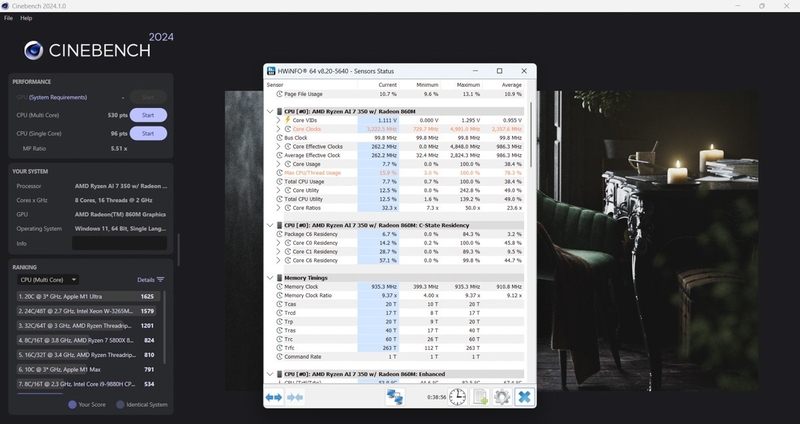This screenshot has width=800, height=424.
Task: Click the Cinebench left panel scrollbar
Action: (178, 250)
